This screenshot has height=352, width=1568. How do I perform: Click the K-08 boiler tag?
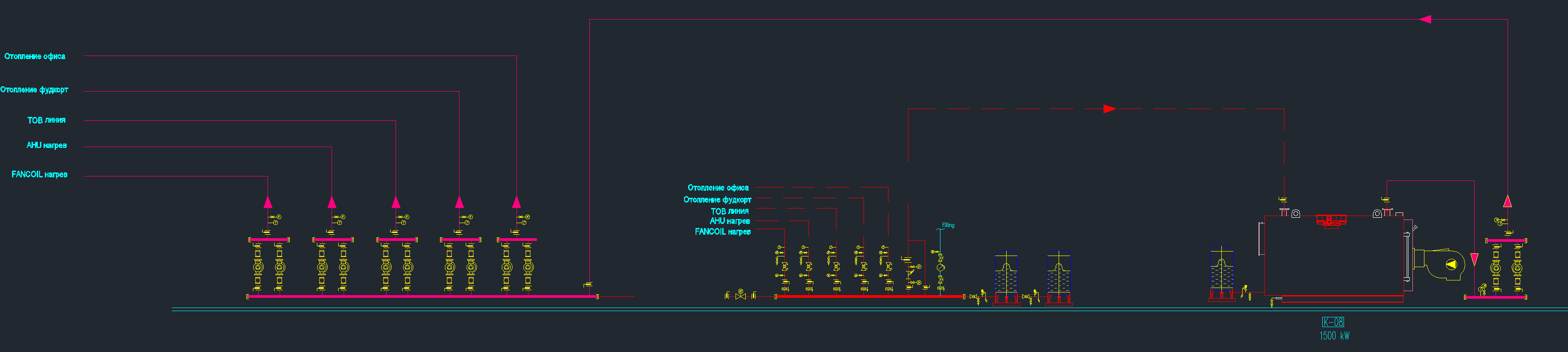click(1332, 321)
